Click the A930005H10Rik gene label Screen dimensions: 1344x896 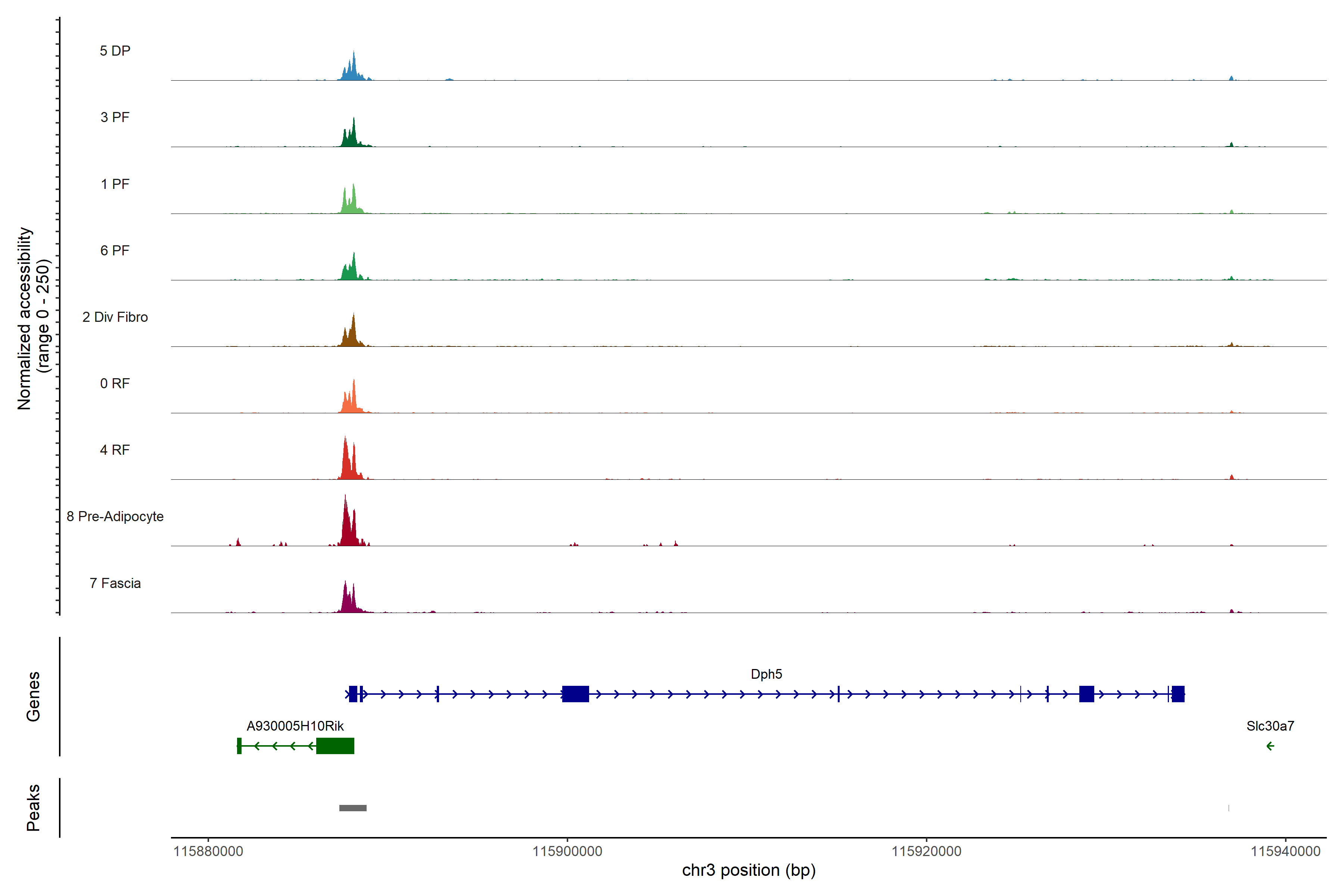(295, 726)
